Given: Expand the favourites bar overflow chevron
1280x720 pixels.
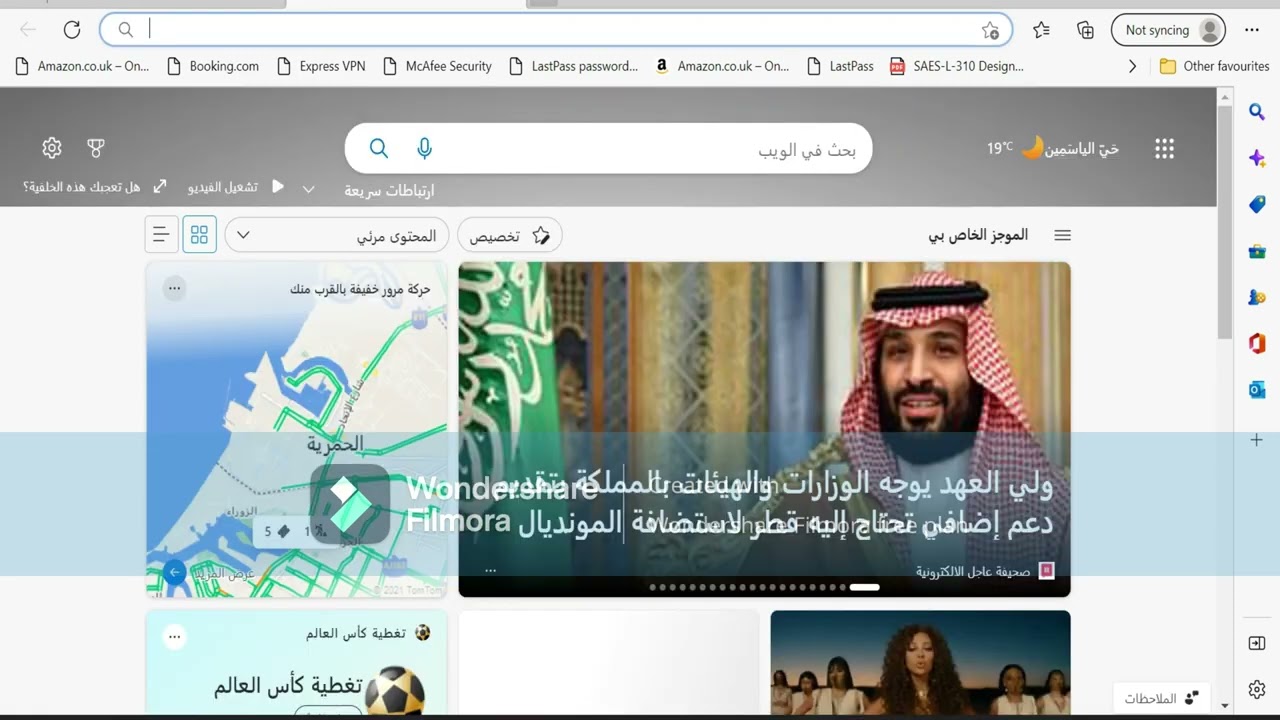Looking at the screenshot, I should tap(1132, 66).
